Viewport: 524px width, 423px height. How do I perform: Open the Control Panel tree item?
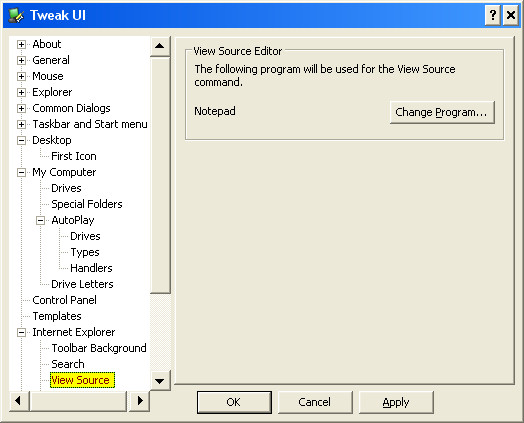64,300
